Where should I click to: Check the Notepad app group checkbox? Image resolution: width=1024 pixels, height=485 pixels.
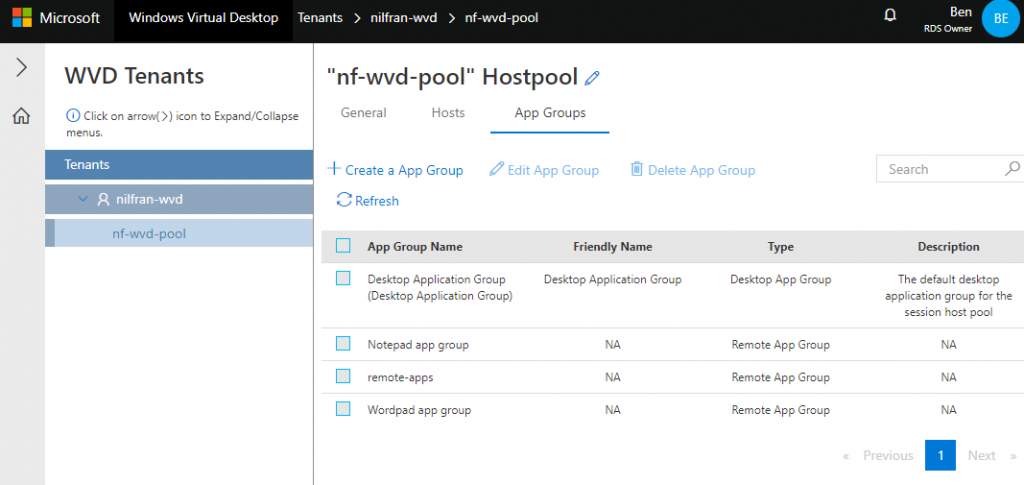[x=343, y=343]
